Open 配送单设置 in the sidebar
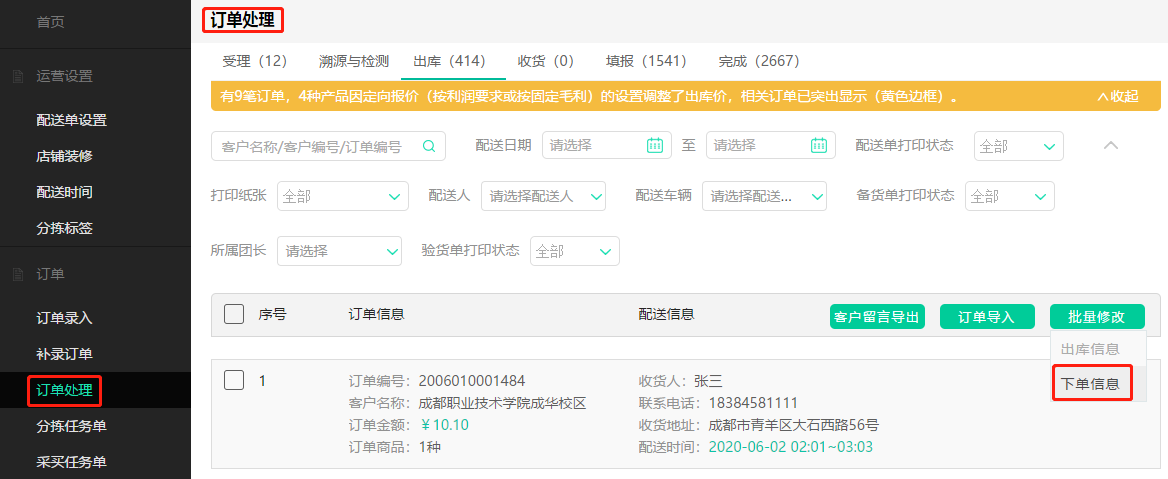Viewport: 1168px width, 479px height. 72,120
